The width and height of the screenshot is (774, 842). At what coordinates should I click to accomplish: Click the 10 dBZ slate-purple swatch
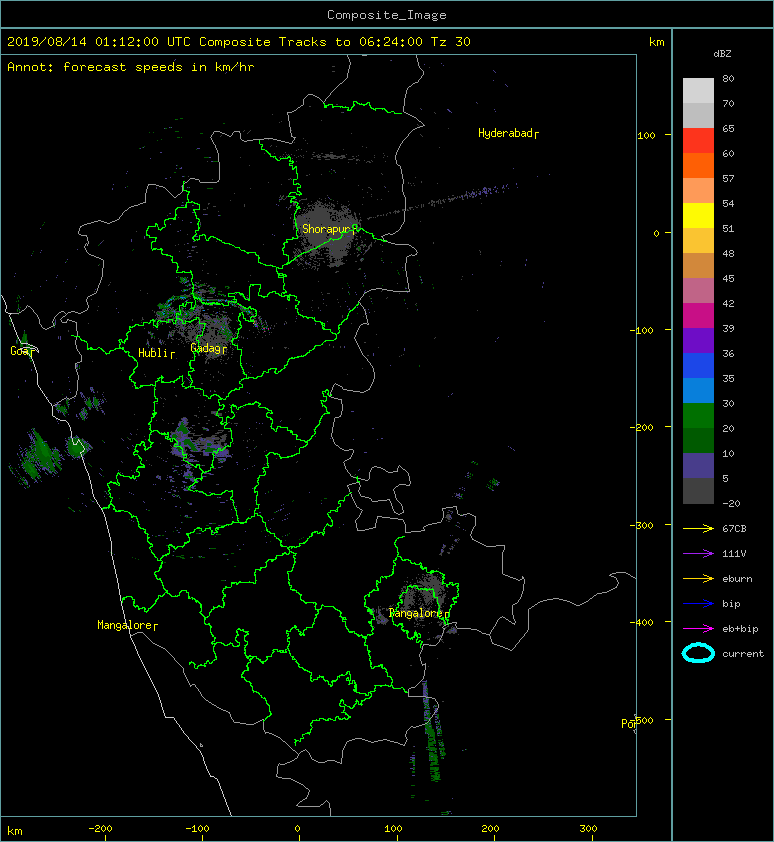[x=698, y=466]
